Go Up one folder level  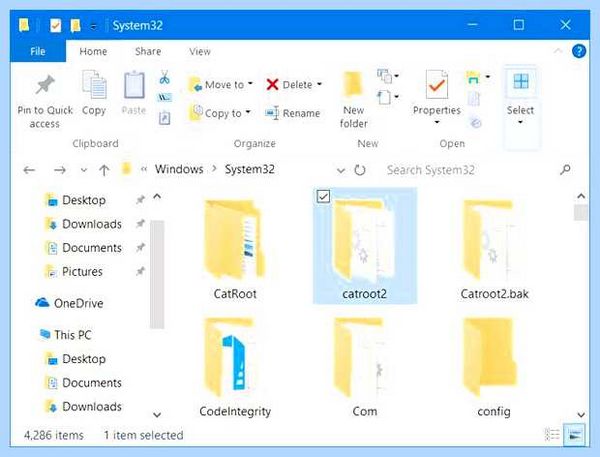point(104,170)
